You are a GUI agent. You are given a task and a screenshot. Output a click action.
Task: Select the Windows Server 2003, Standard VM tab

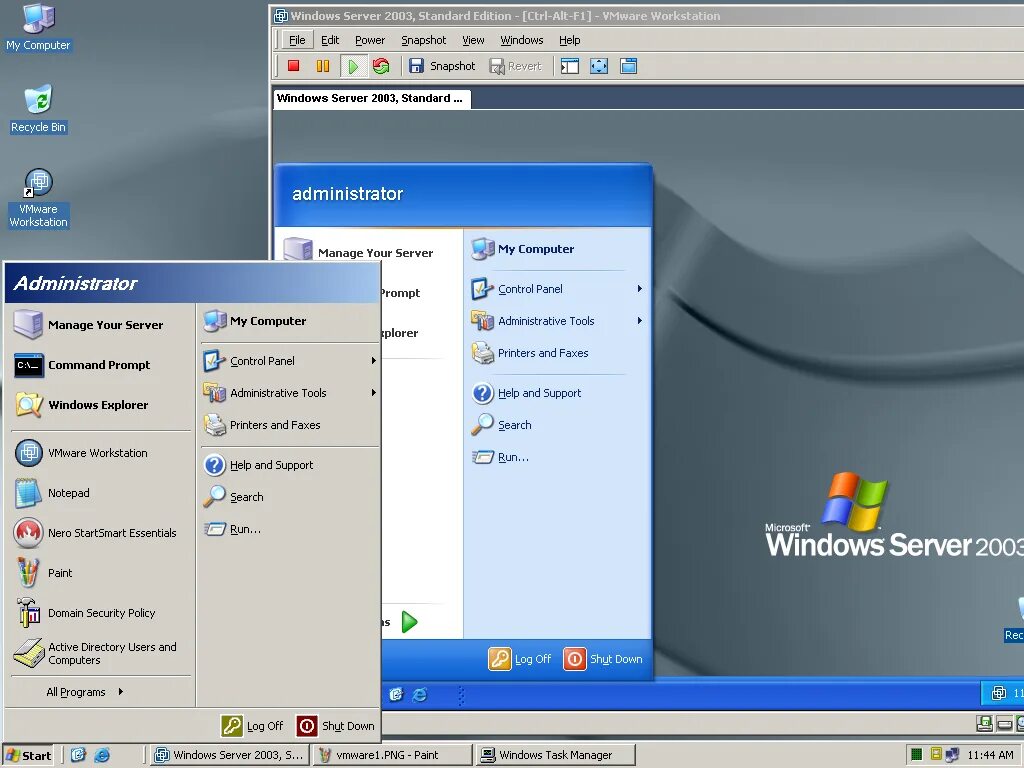371,99
